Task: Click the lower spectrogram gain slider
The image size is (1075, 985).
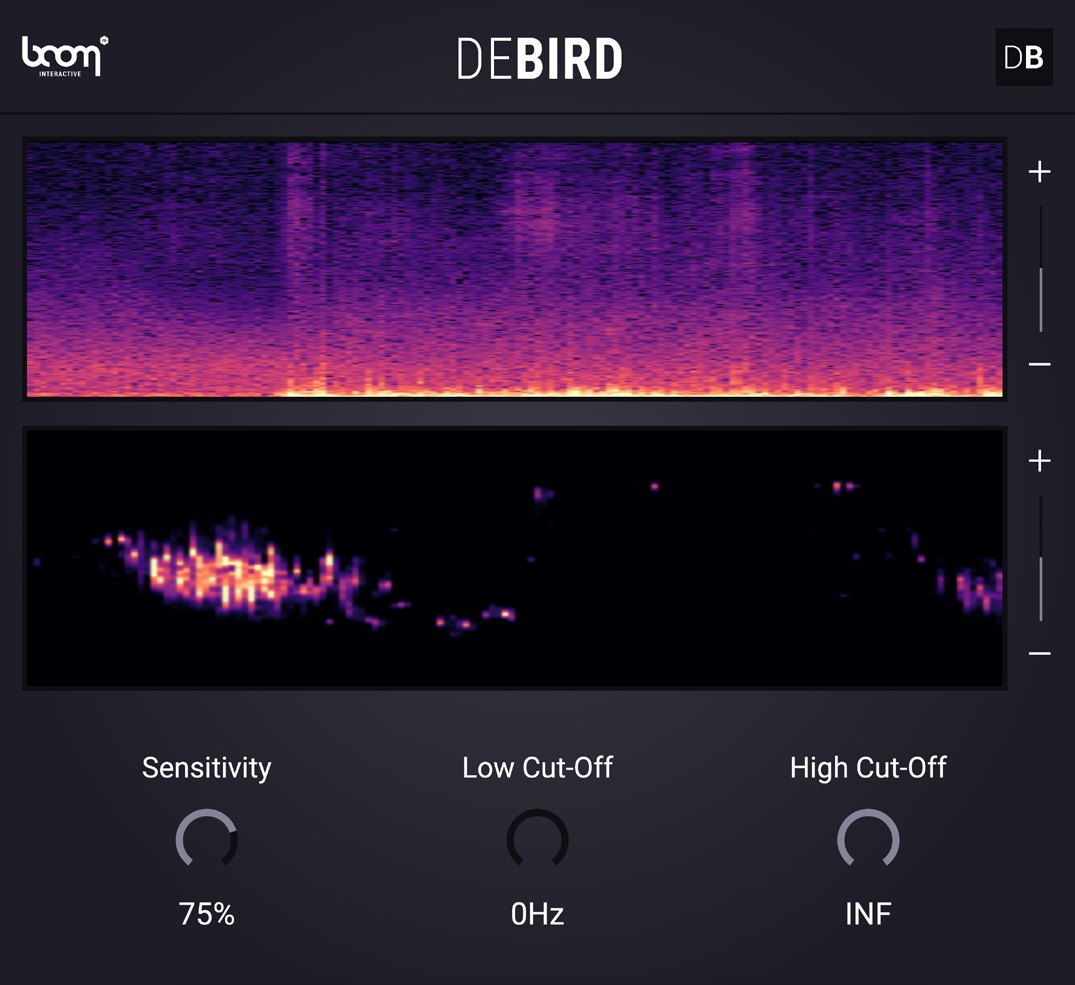Action: pyautogui.click(x=1041, y=559)
